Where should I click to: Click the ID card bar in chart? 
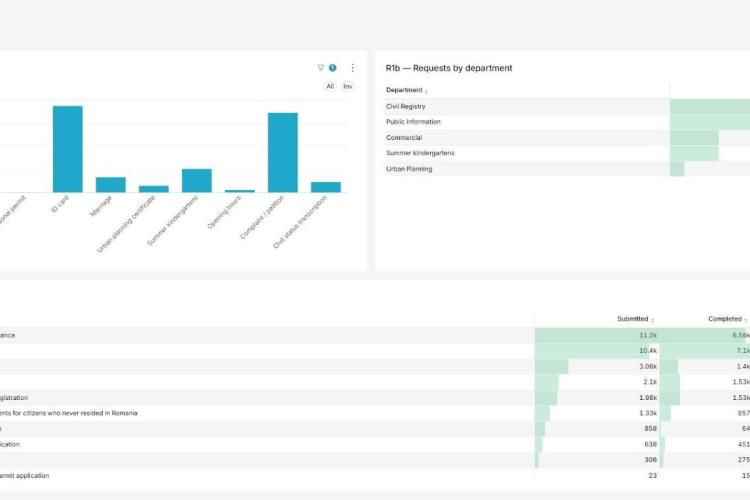[68, 149]
